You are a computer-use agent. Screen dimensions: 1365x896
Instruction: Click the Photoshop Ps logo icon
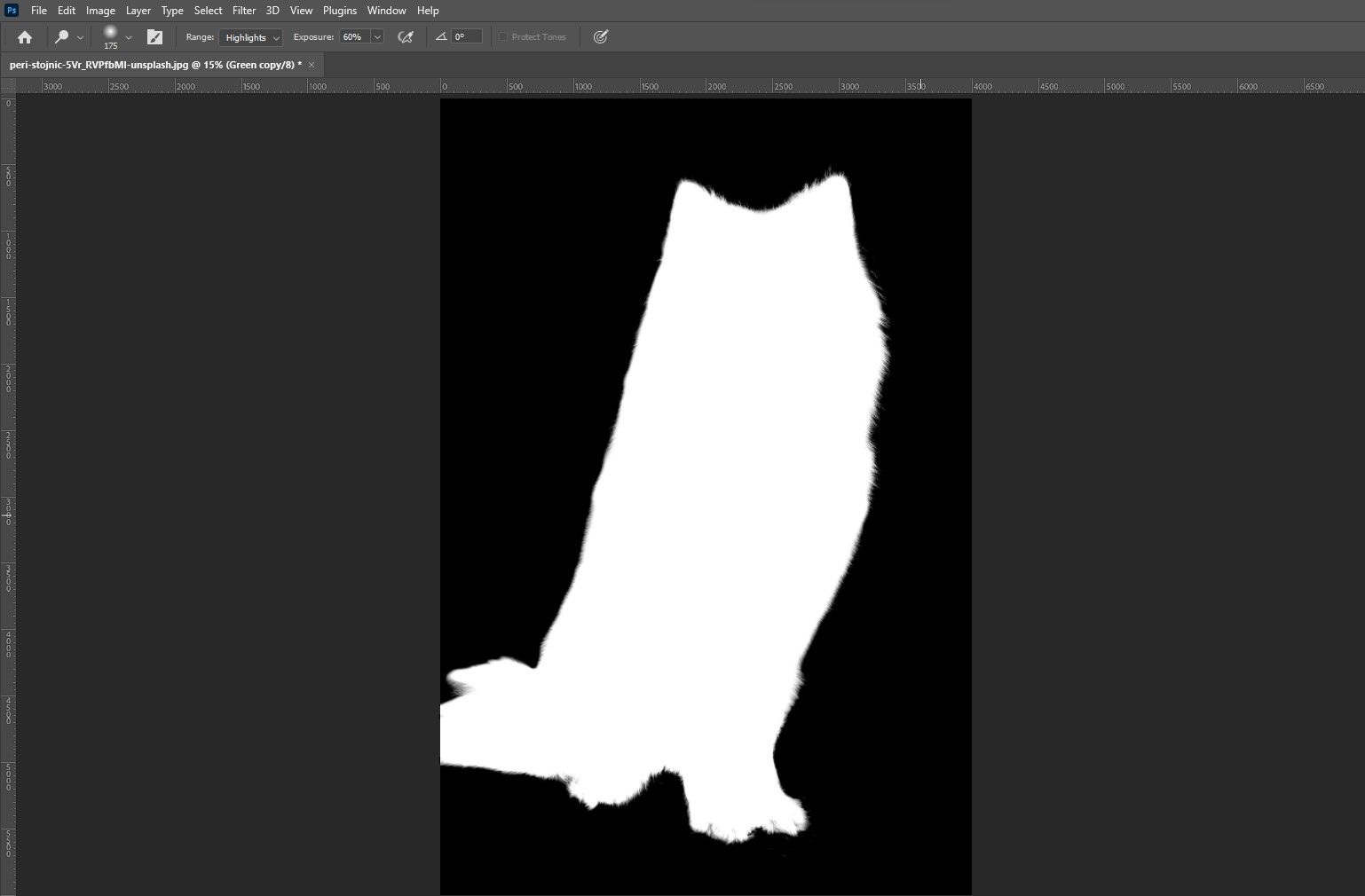coord(12,11)
